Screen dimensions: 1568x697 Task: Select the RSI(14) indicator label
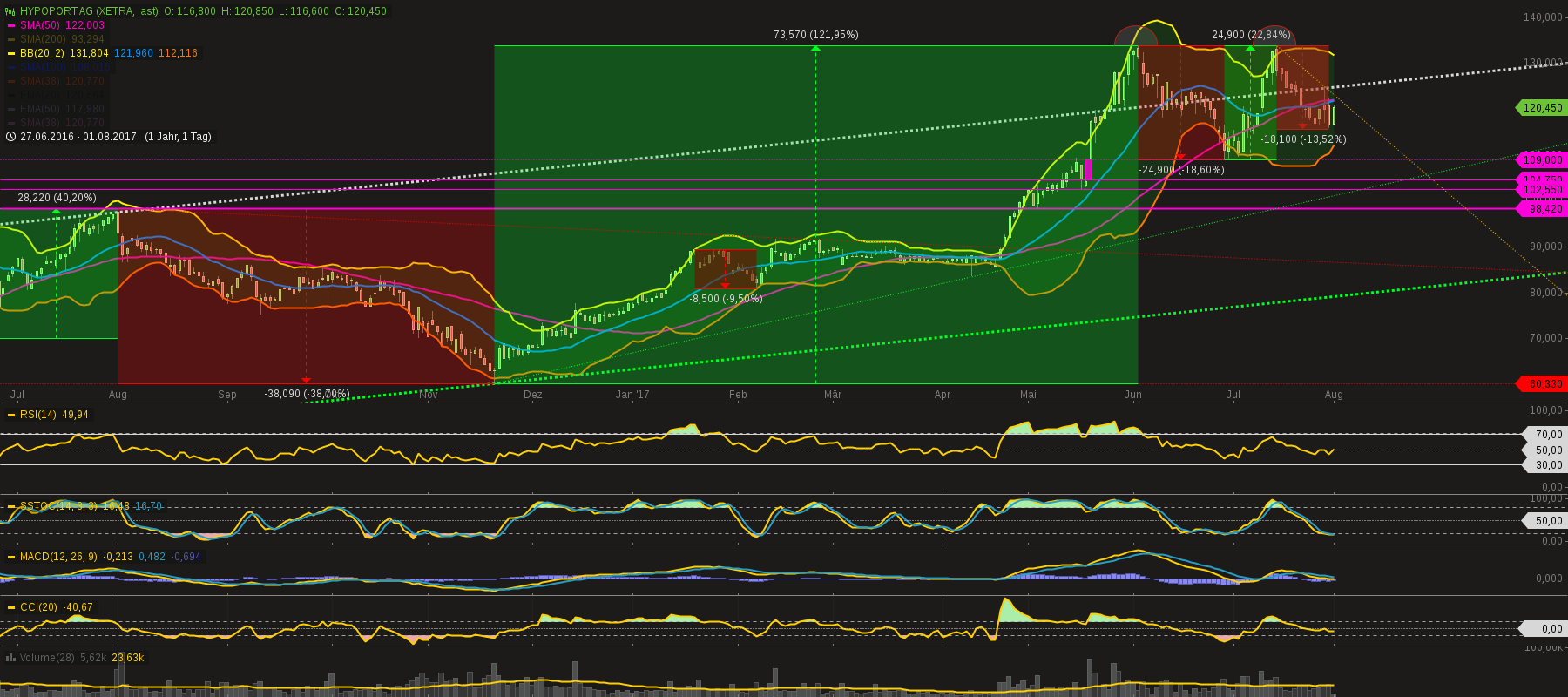pyautogui.click(x=37, y=415)
